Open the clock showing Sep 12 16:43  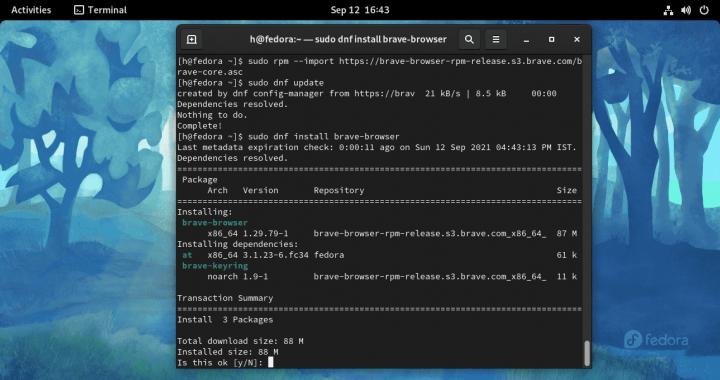[x=360, y=10]
